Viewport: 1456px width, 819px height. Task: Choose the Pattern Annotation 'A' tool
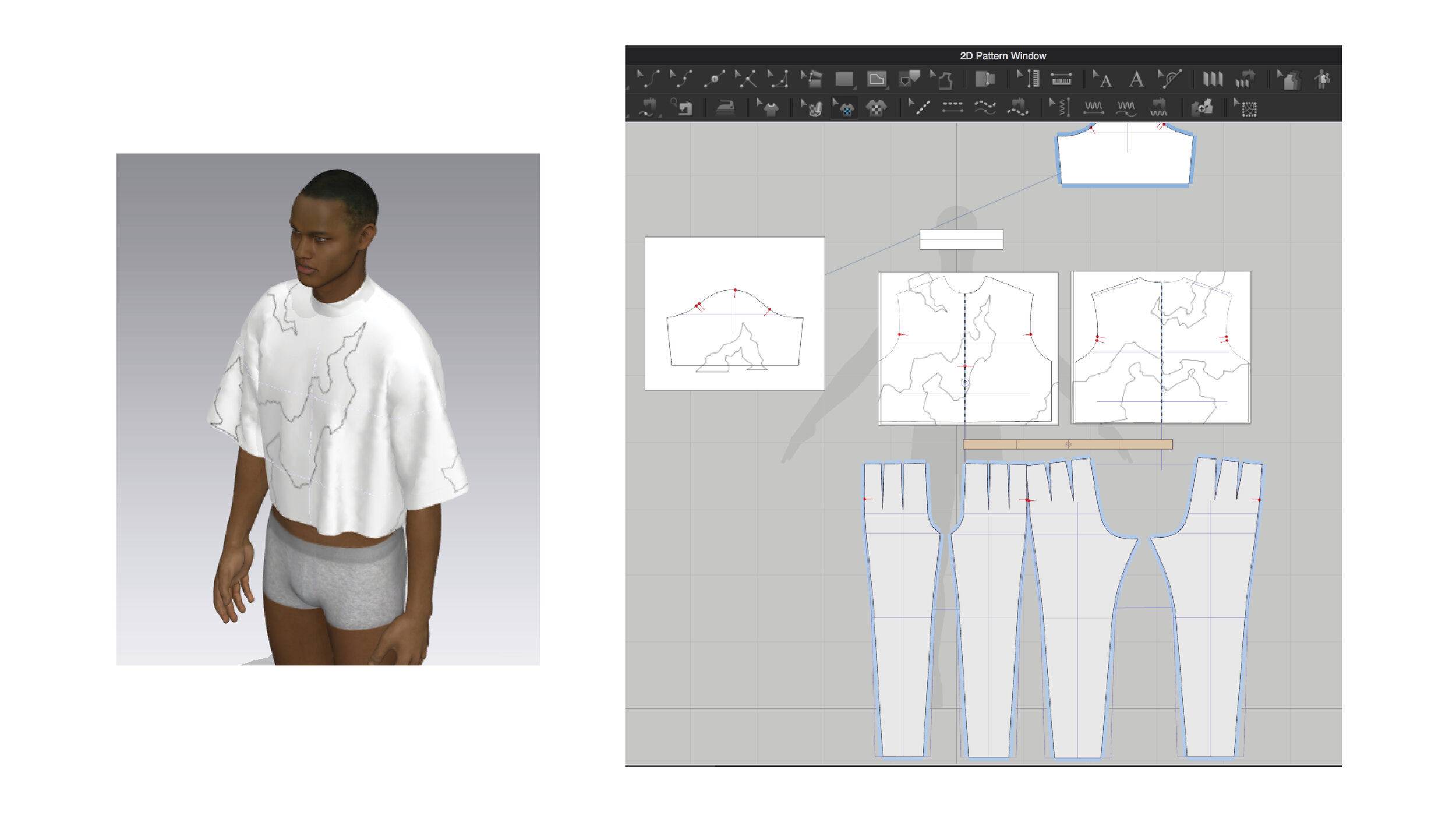coord(1136,79)
